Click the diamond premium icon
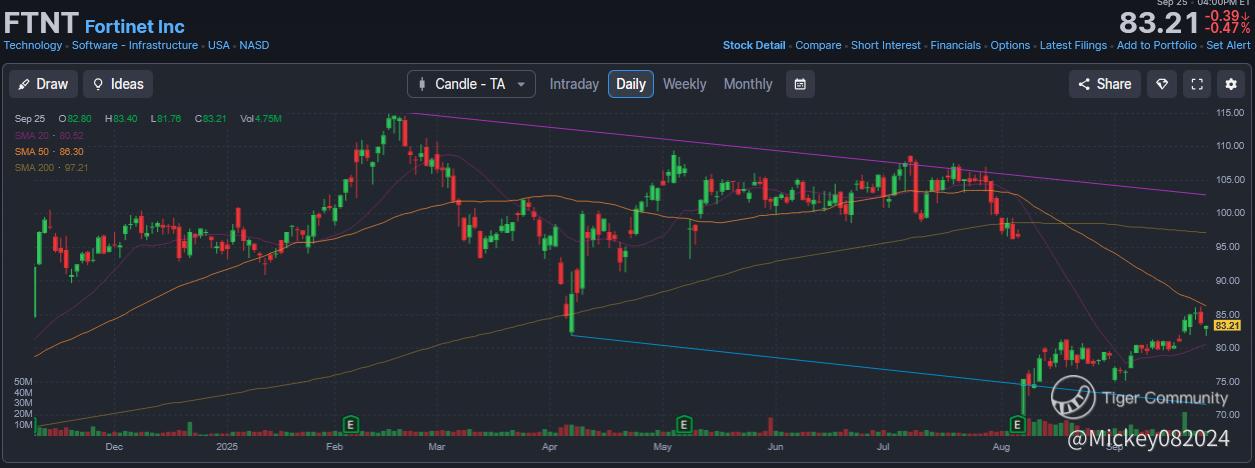This screenshot has width=1255, height=468. pos(1162,84)
